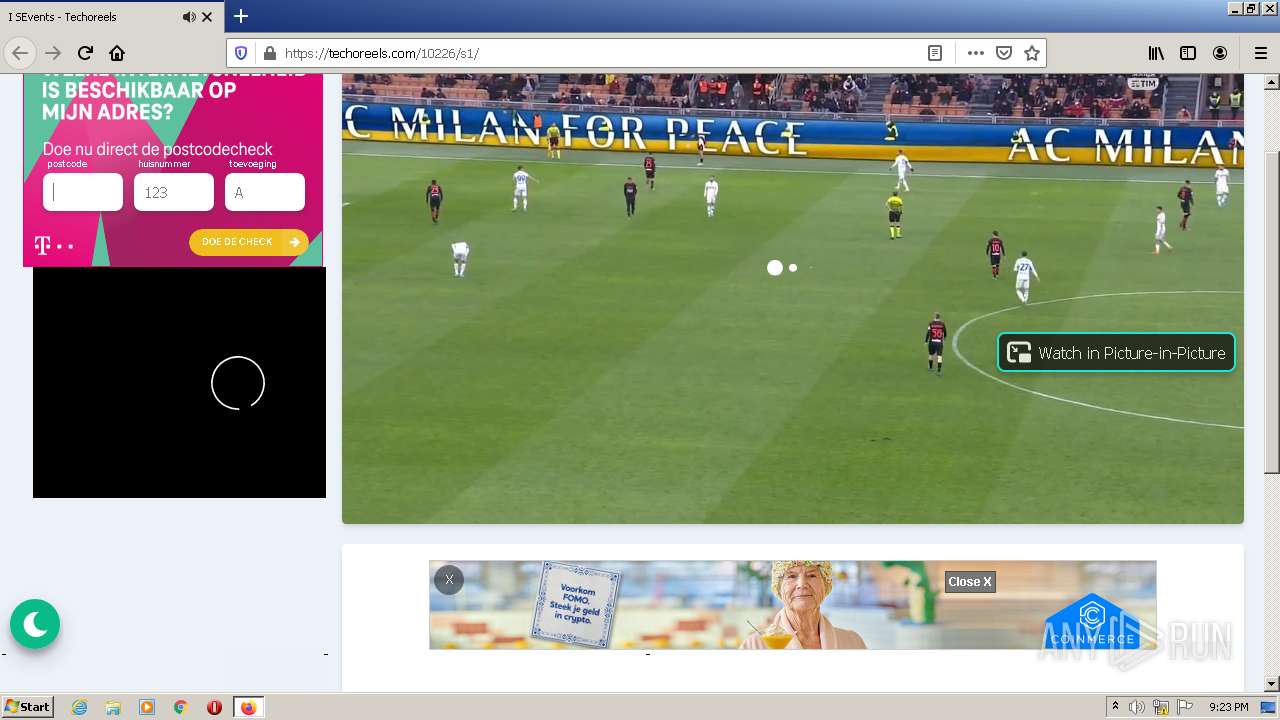The width and height of the screenshot is (1280, 720).
Task: Open the Firefox home page
Action: tap(117, 53)
